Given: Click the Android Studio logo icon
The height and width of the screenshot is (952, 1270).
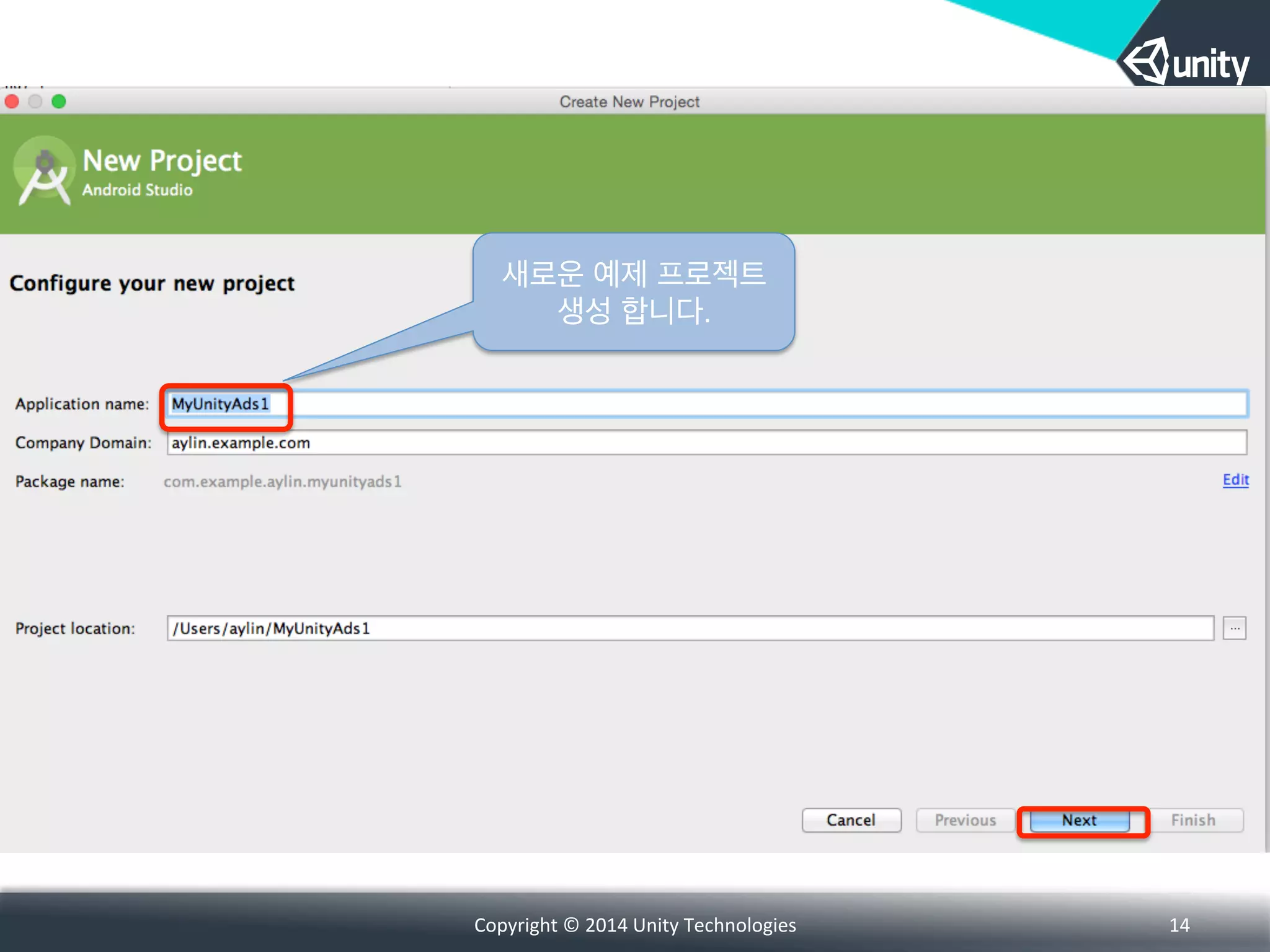Looking at the screenshot, I should coord(44,171).
